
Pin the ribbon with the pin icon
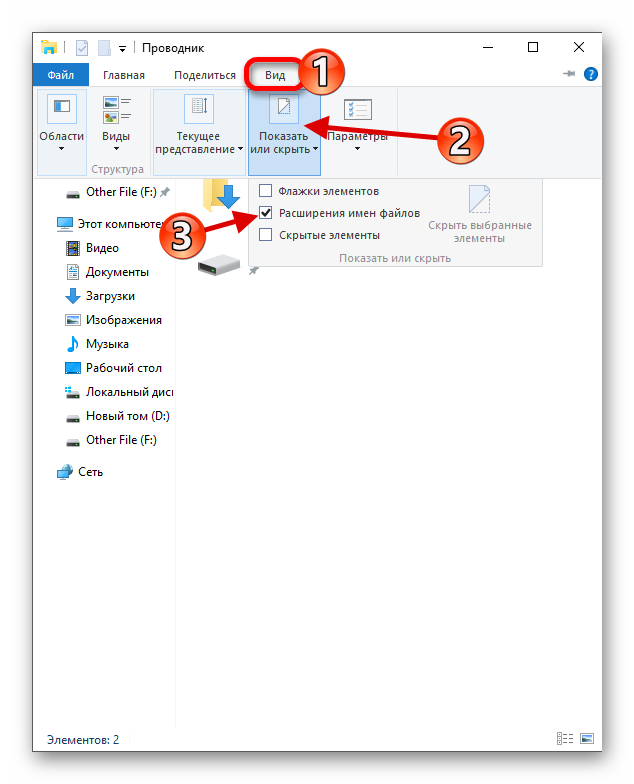click(569, 74)
